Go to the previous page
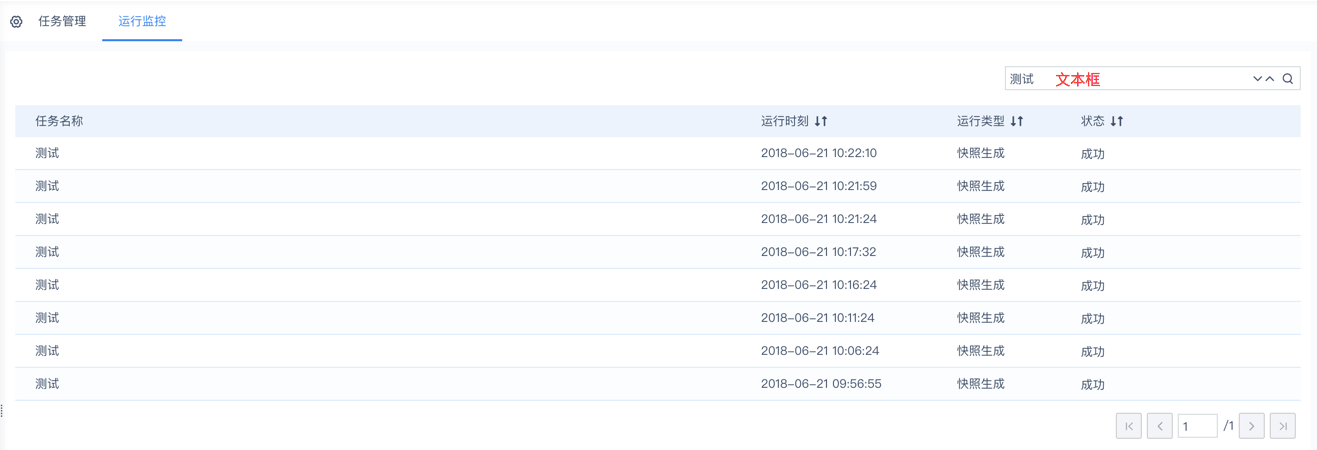The width and height of the screenshot is (1317, 450). 1160,426
